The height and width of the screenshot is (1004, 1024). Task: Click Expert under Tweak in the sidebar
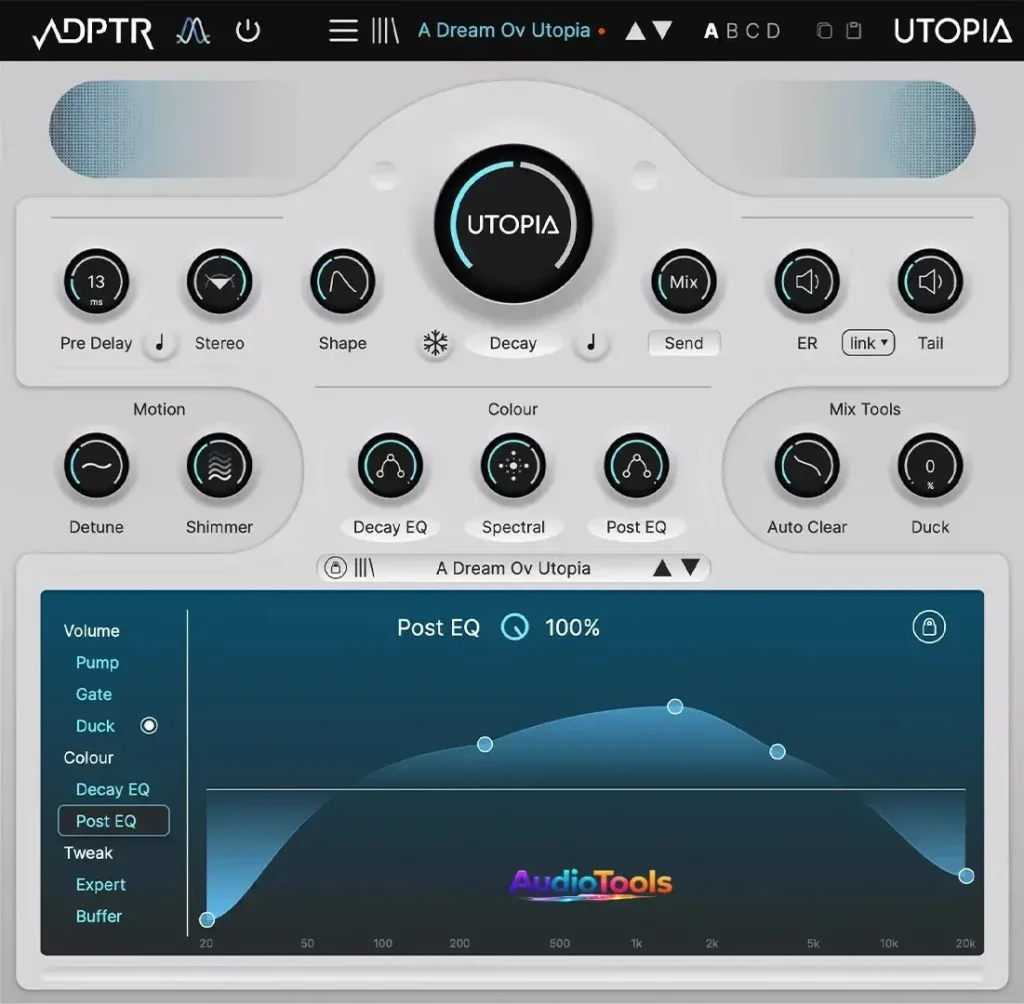100,885
